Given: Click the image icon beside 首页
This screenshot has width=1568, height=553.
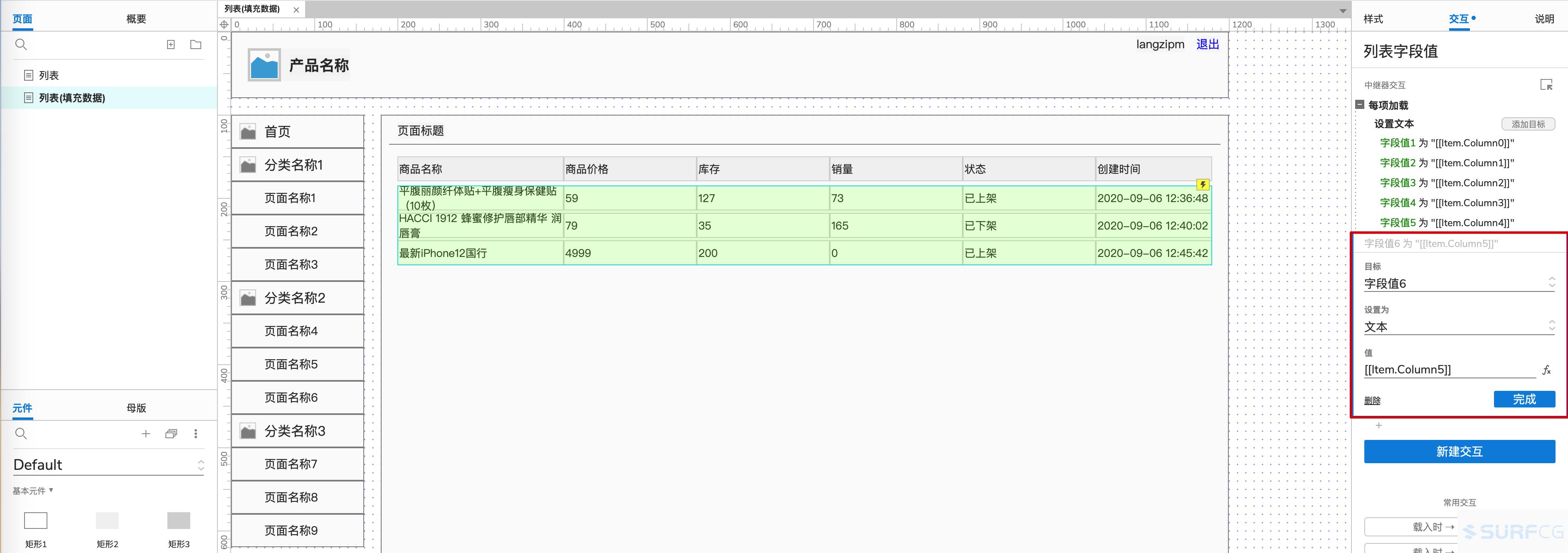Looking at the screenshot, I should pos(248,131).
